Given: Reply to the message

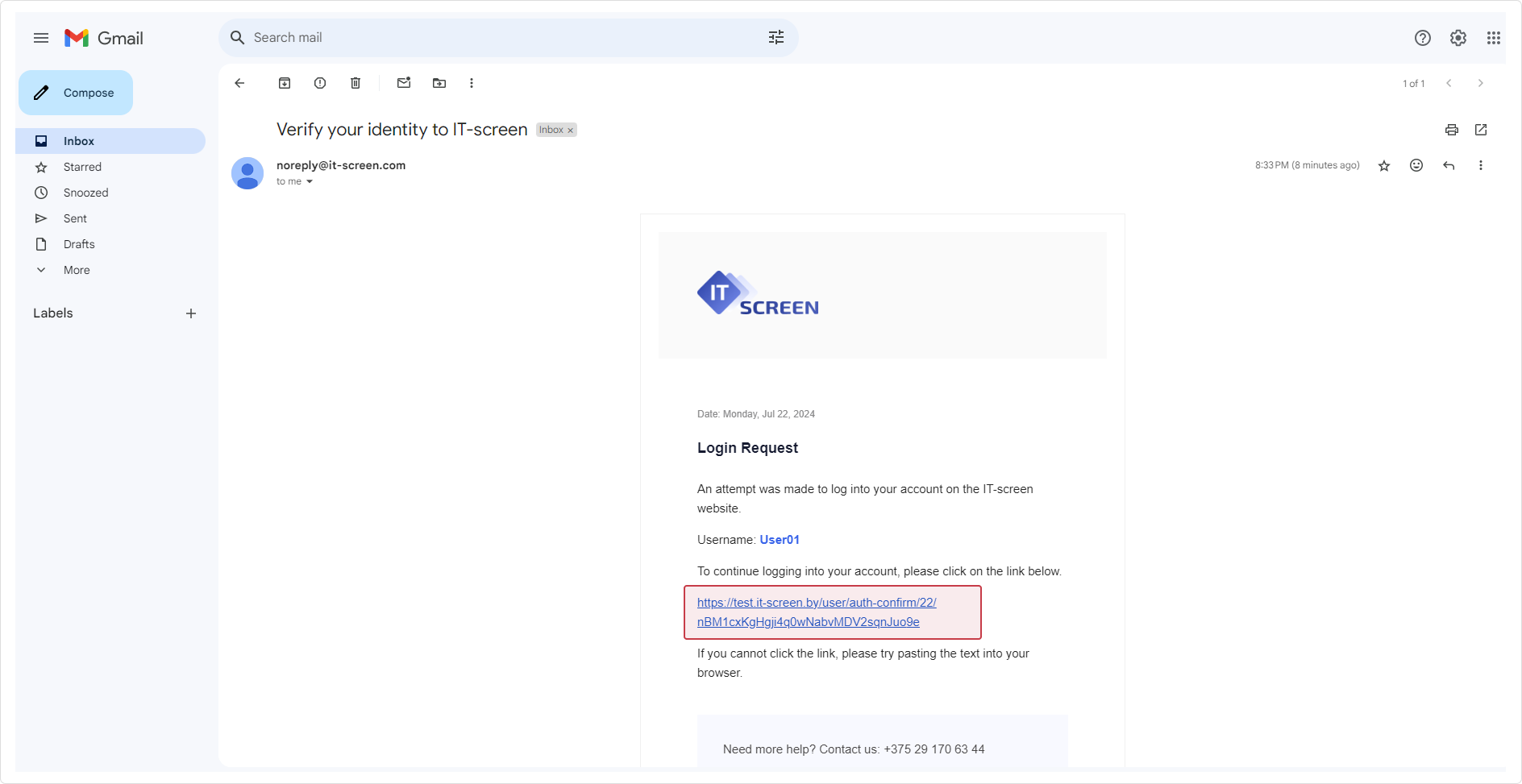Looking at the screenshot, I should click(x=1449, y=165).
